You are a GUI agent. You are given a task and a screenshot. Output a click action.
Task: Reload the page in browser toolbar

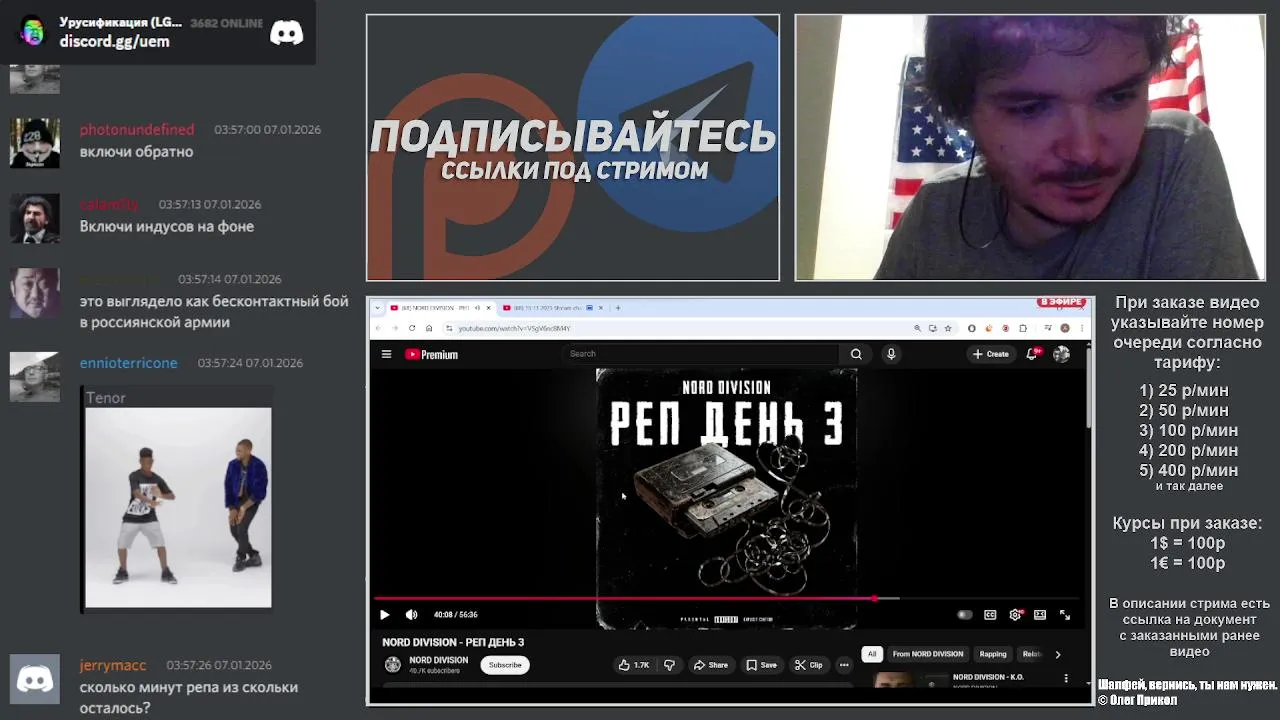(x=411, y=328)
